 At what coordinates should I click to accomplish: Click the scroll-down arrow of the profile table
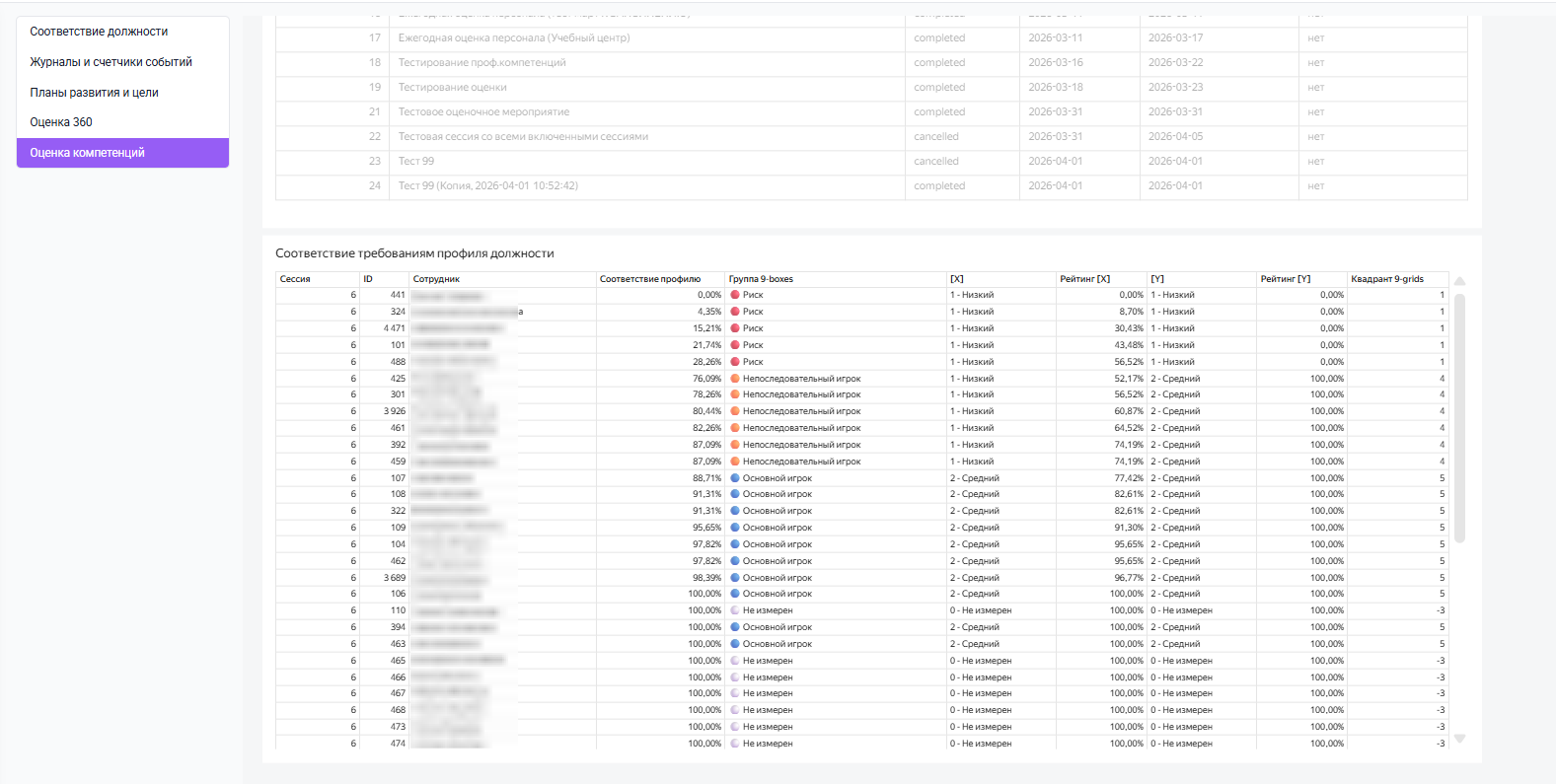pos(1460,739)
